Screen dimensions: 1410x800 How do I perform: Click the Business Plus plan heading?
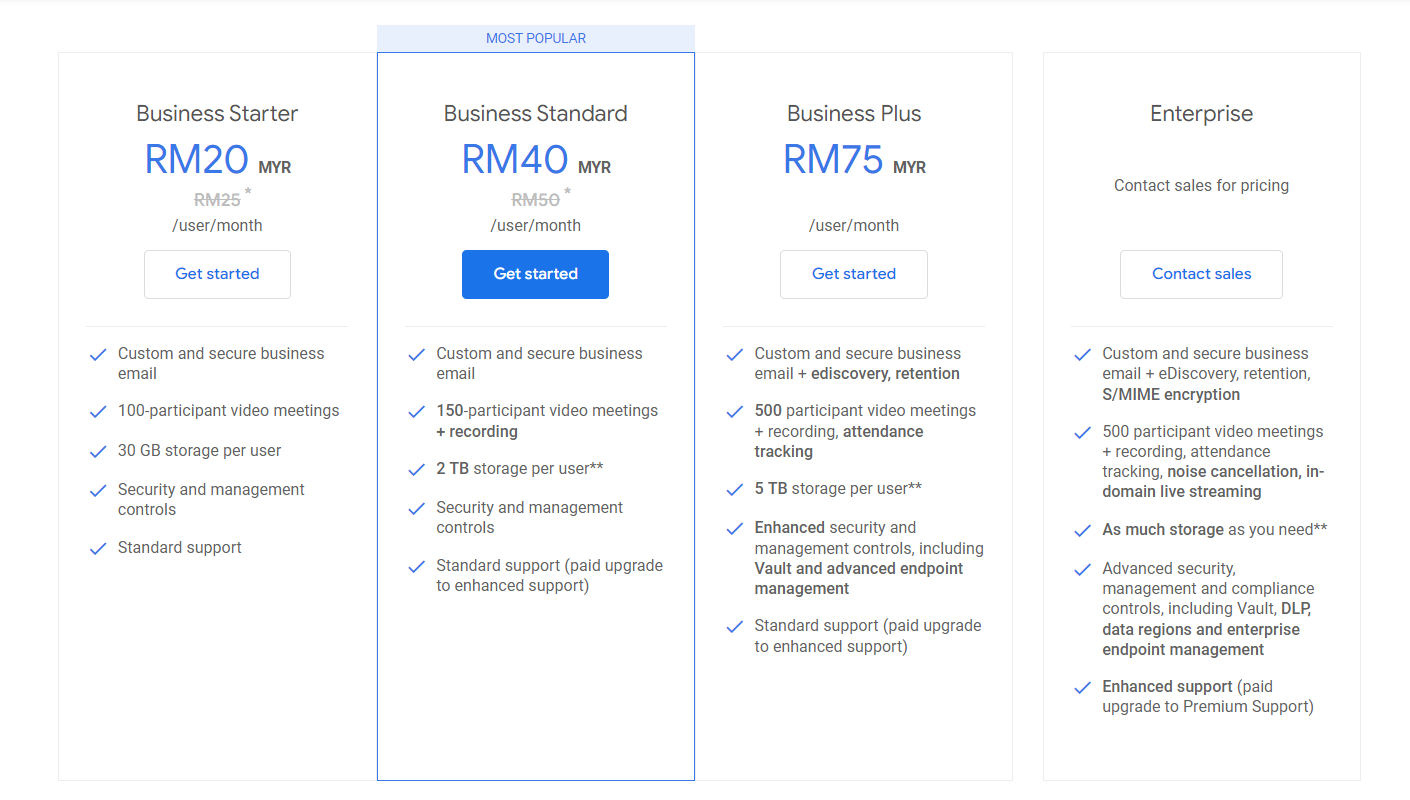(x=854, y=113)
